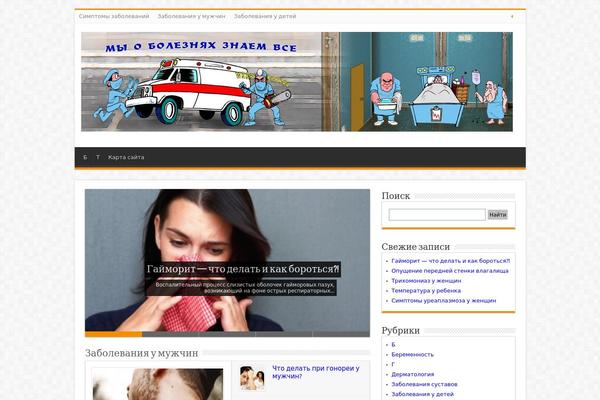Open recent post 'Температура у ребенка'
Image resolution: width=600 pixels, height=400 pixels.
pyautogui.click(x=426, y=291)
